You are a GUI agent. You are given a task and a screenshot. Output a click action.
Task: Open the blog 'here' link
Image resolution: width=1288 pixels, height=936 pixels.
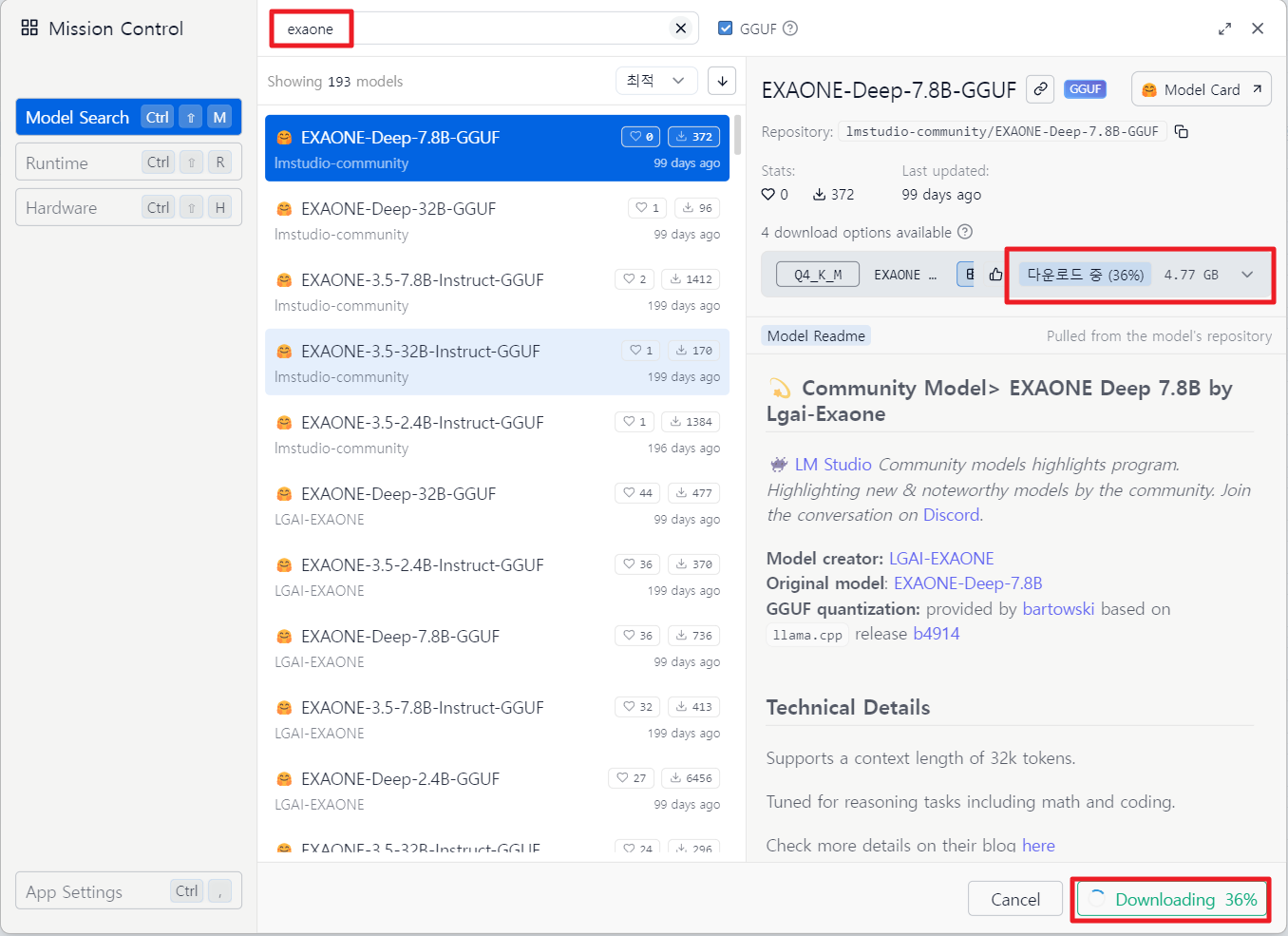1038,845
